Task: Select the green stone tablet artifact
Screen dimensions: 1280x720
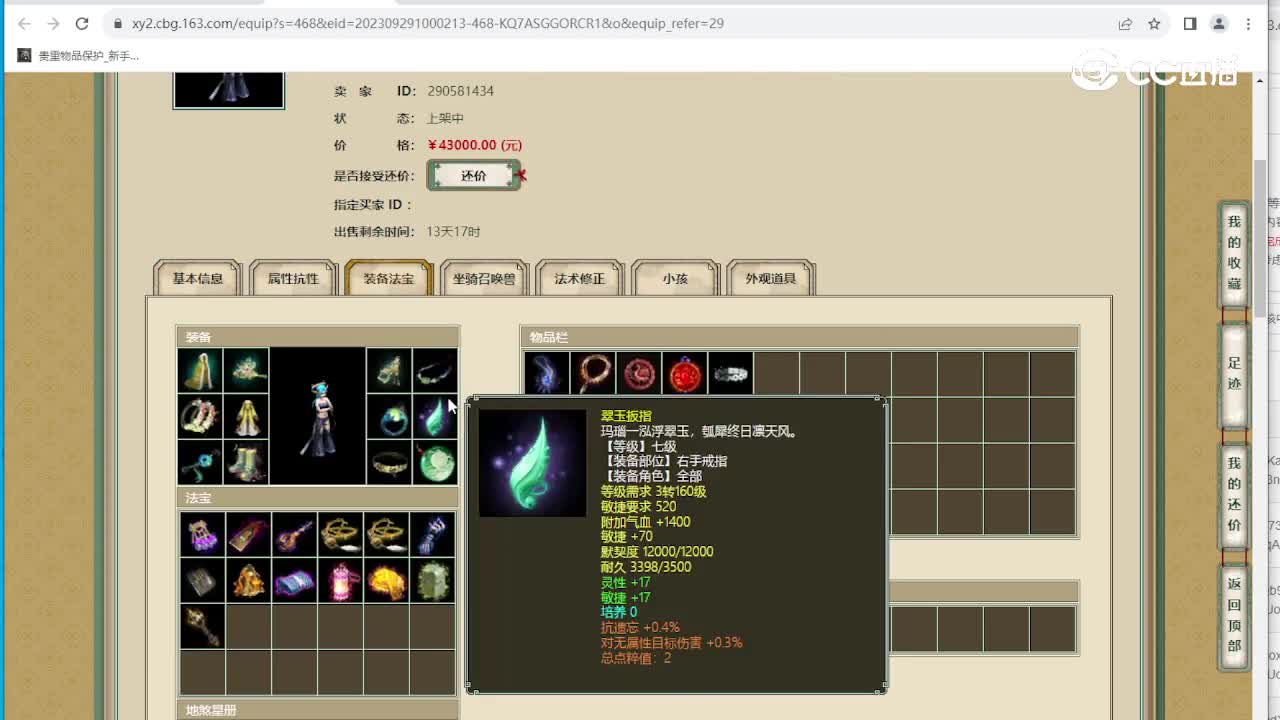Action: [x=432, y=580]
